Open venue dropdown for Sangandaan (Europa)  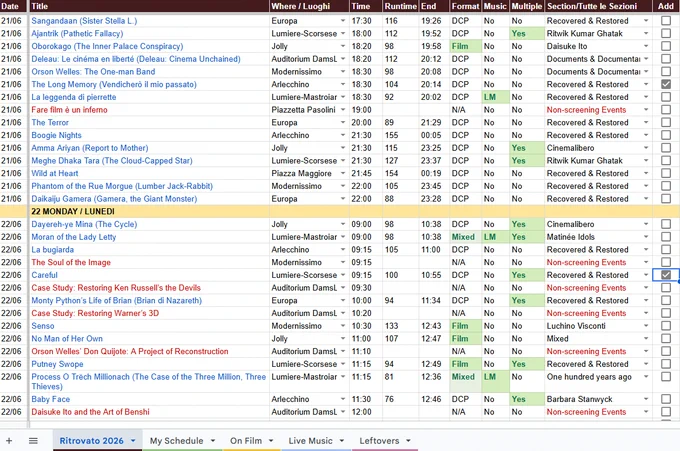pyautogui.click(x=343, y=21)
